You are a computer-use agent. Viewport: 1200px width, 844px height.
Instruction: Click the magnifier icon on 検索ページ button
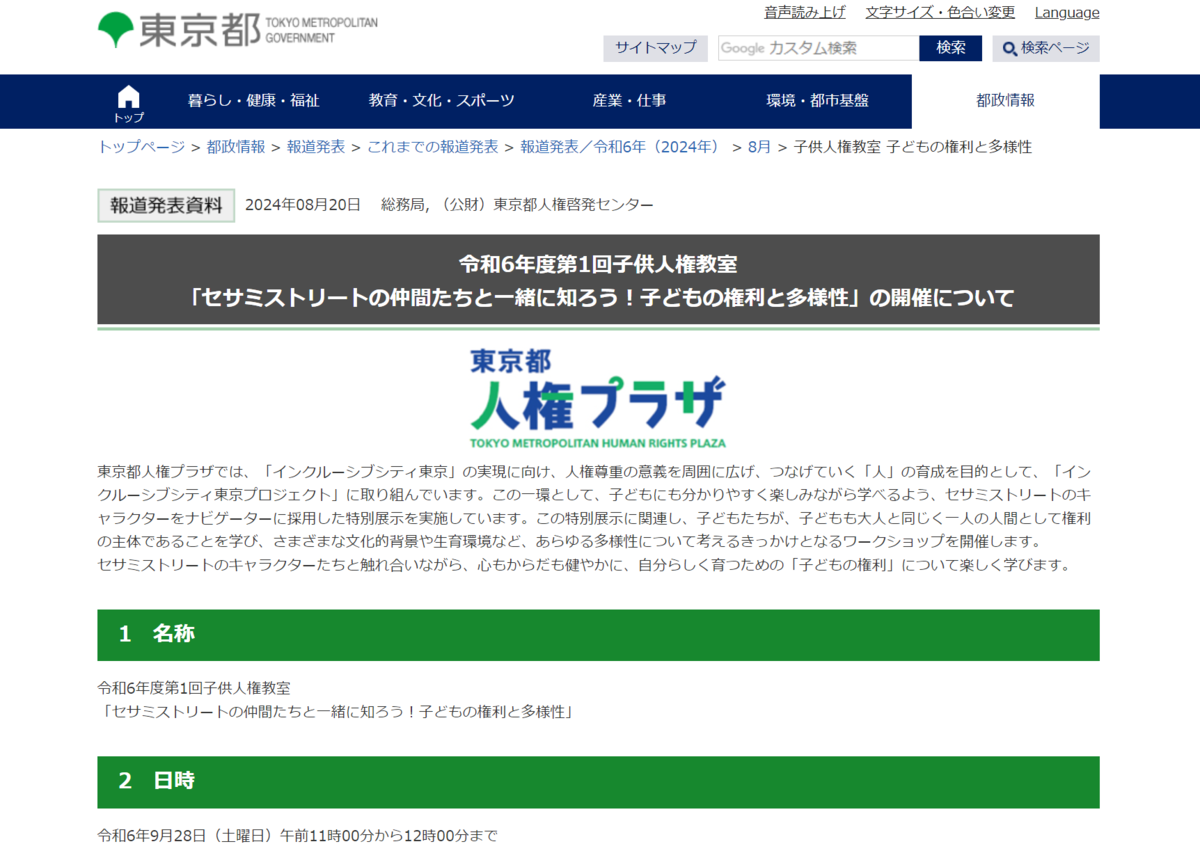[1010, 49]
